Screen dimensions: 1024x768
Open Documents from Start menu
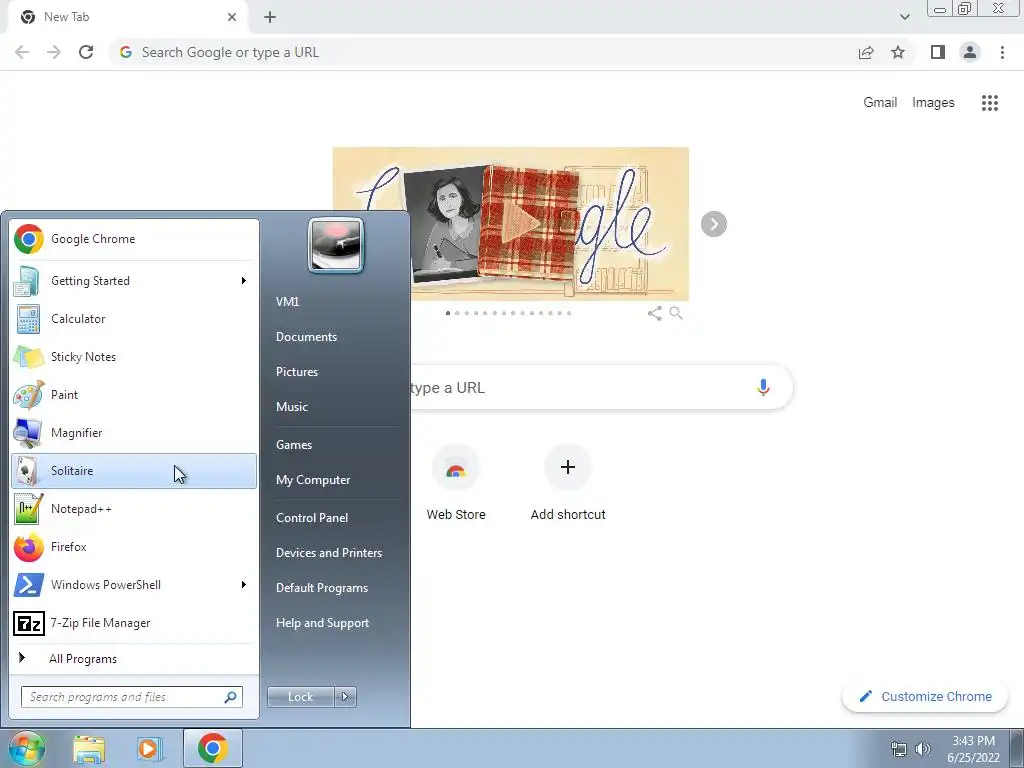tap(306, 337)
